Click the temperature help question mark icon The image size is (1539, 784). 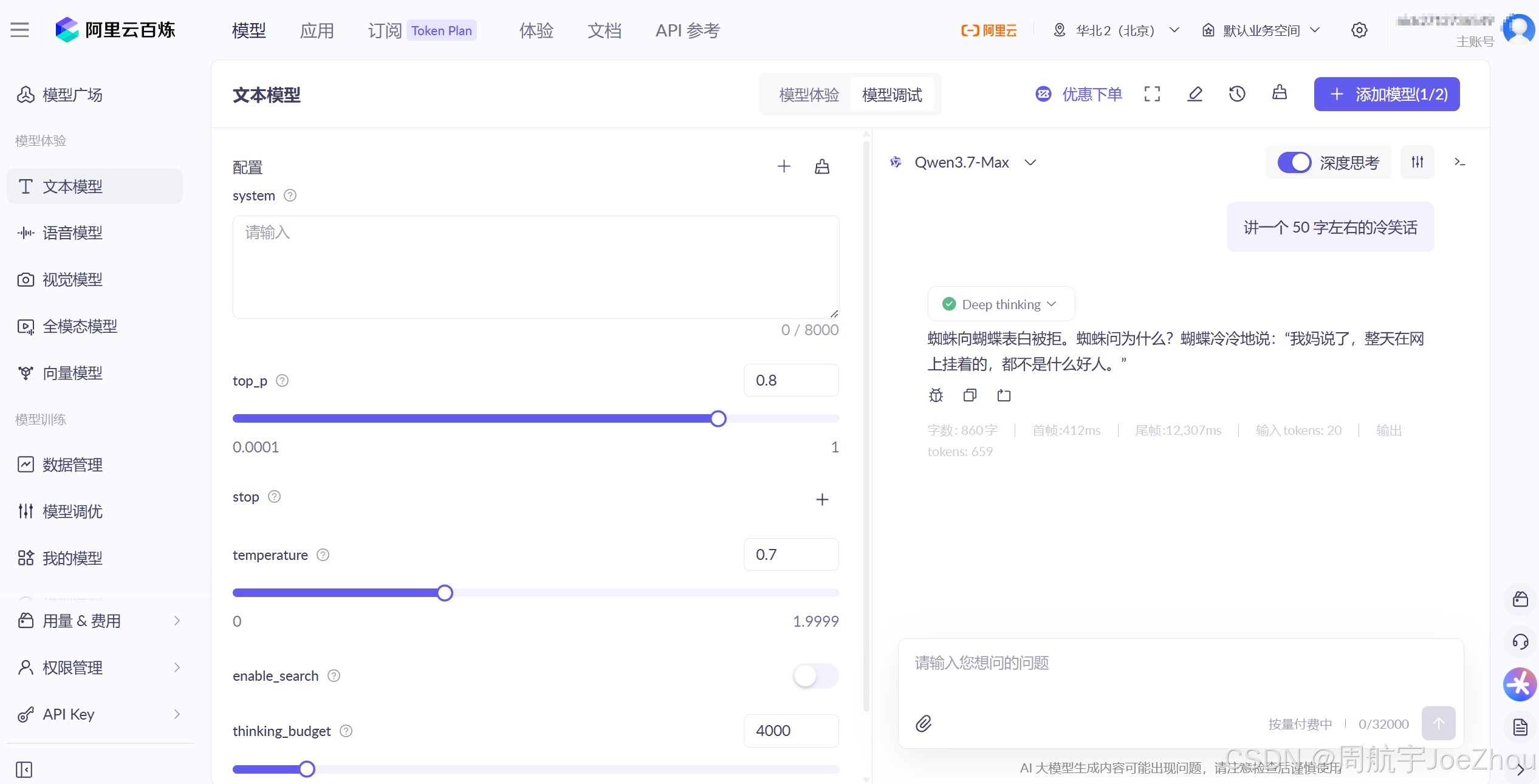click(x=323, y=555)
